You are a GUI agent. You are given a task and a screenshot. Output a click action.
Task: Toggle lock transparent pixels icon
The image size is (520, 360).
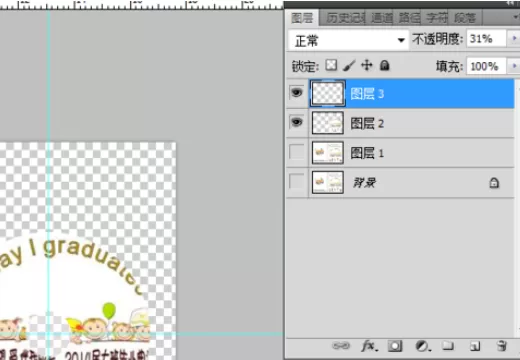[331, 65]
